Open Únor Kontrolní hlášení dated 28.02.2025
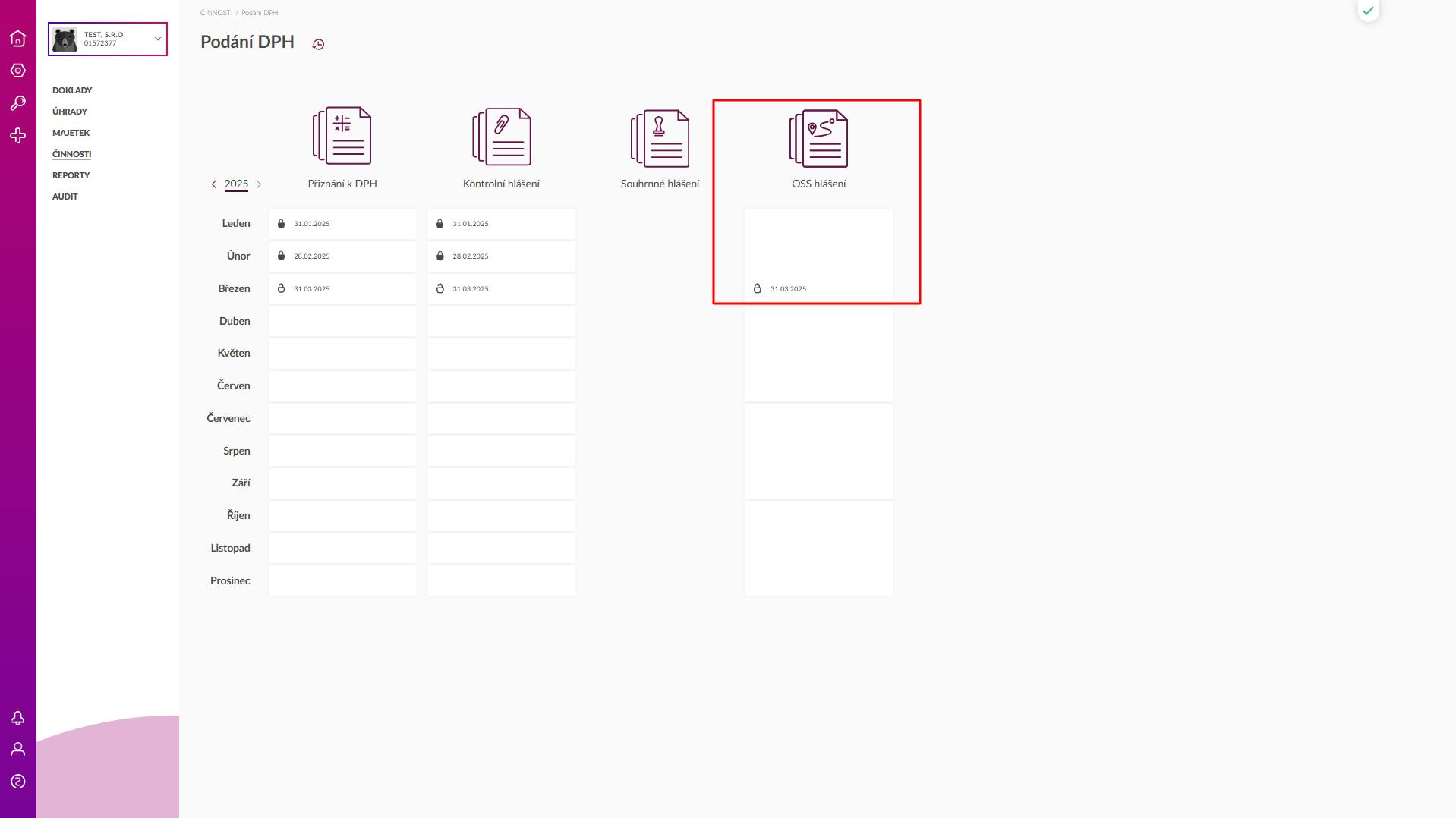The height and width of the screenshot is (818, 1456). [x=501, y=256]
